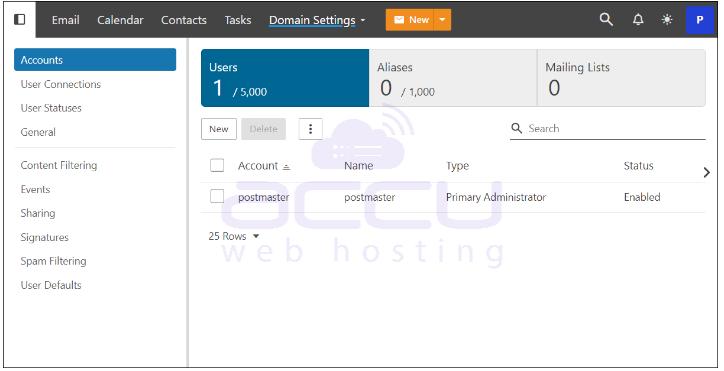The image size is (724, 371).
Task: Toggle the sidebar panel icon
Action: pyautogui.click(x=19, y=19)
